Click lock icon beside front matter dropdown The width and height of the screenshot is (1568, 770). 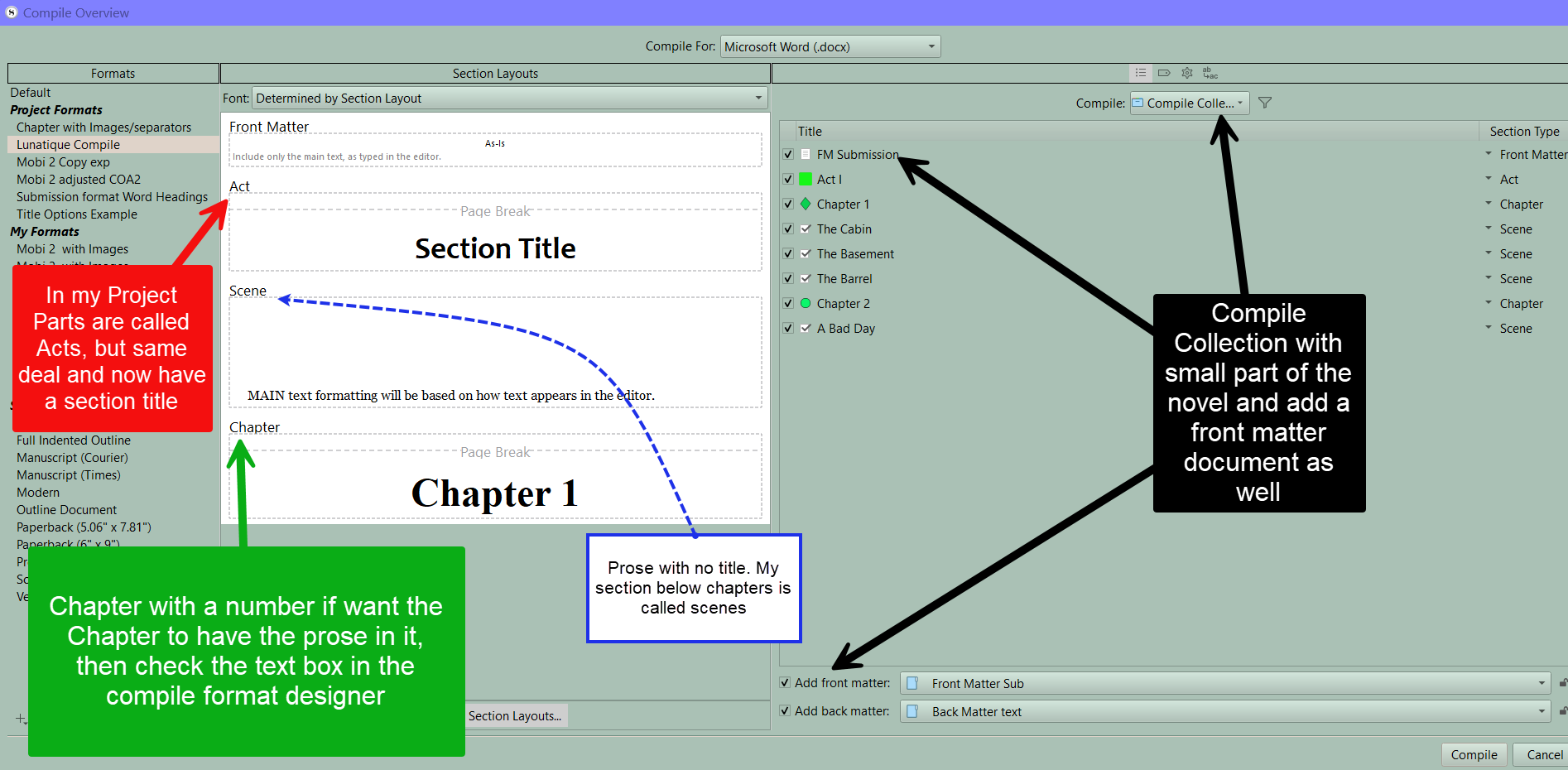1562,683
